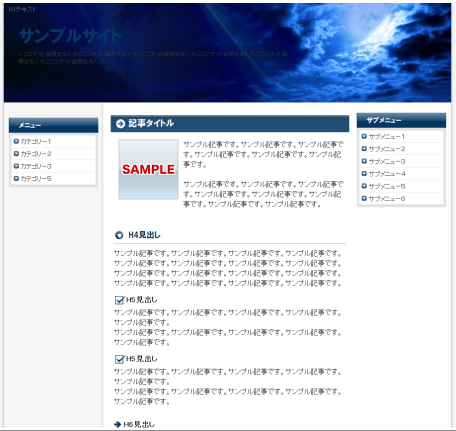Click the メニュー sidebar header
Screen dimensions: 456x431
click(53, 125)
